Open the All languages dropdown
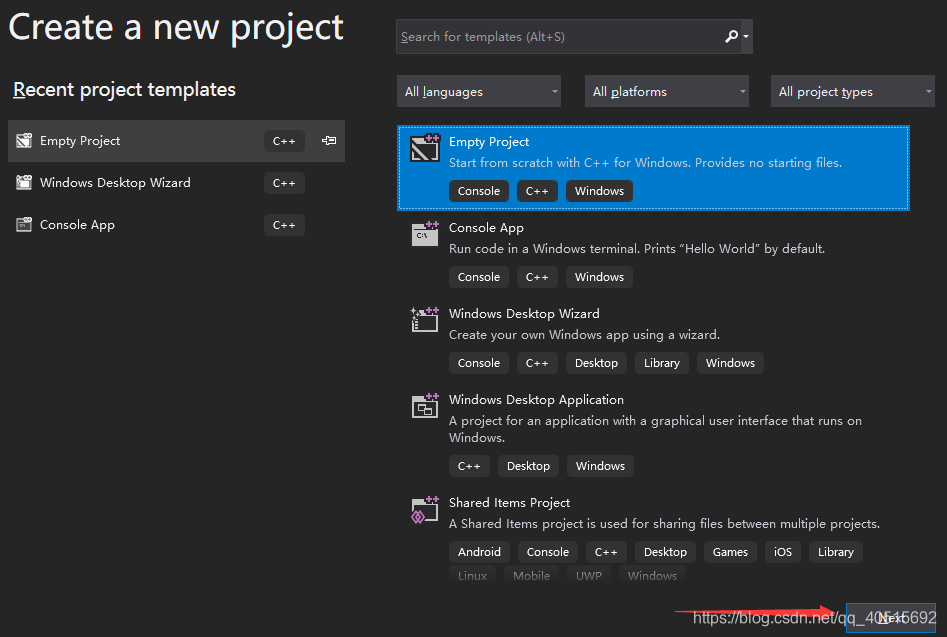Screen dimensions: 947x637 click(x=478, y=90)
